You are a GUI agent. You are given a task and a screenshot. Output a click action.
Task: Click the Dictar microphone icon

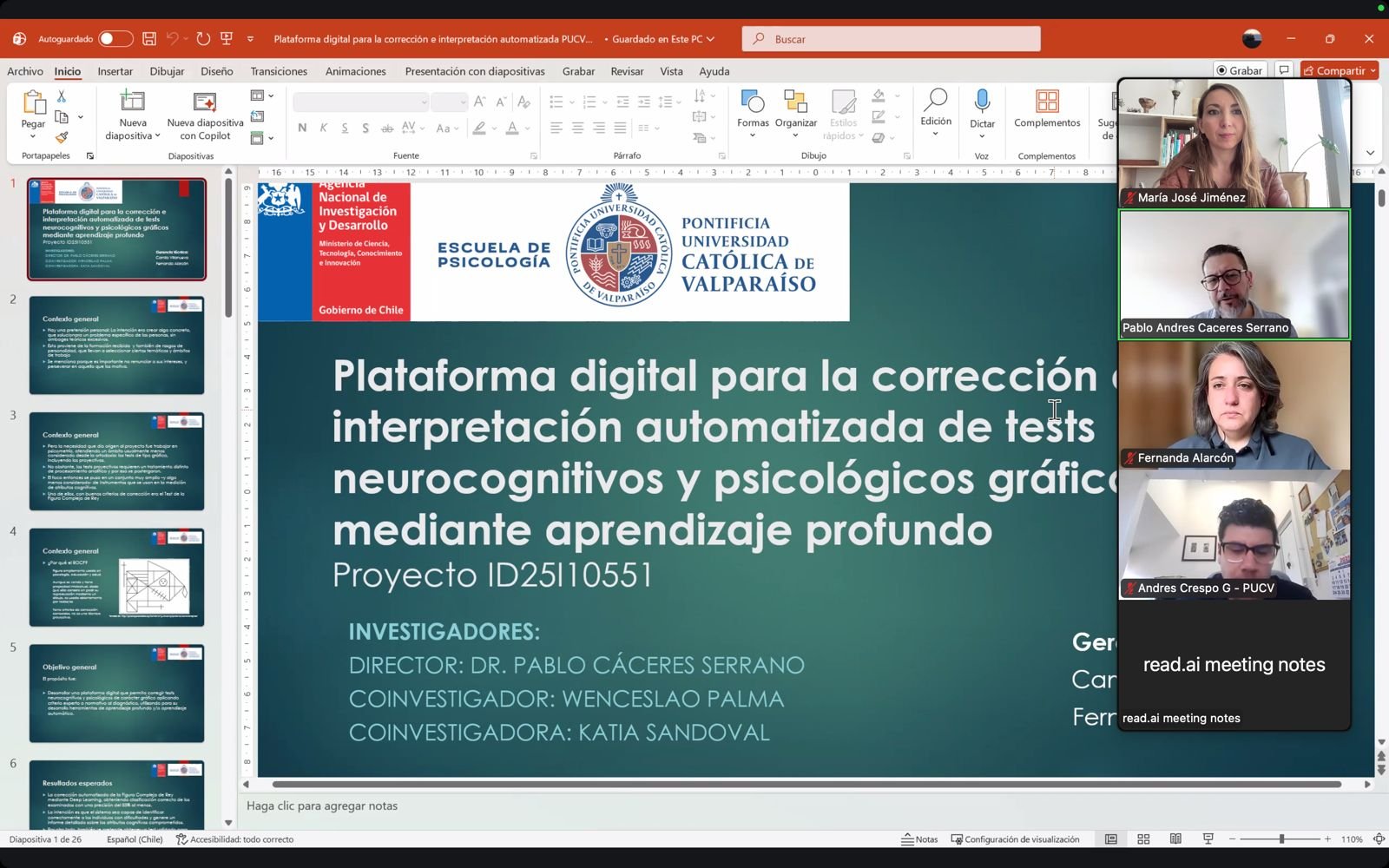point(982,102)
